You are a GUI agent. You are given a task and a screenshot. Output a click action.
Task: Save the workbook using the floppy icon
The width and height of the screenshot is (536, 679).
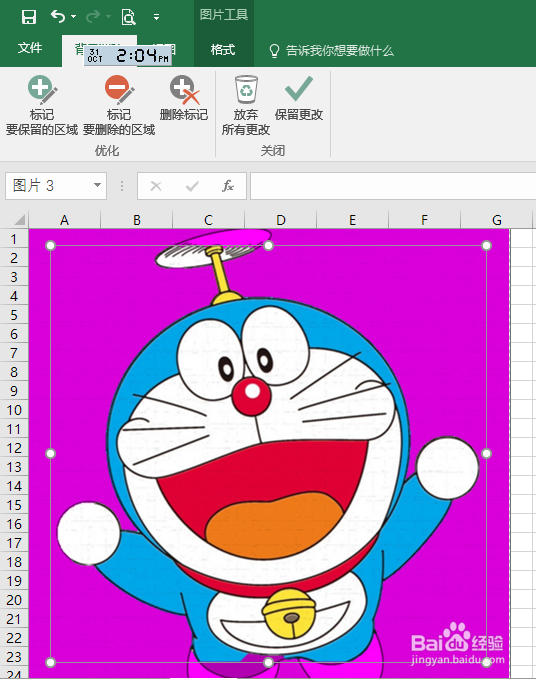[29, 17]
